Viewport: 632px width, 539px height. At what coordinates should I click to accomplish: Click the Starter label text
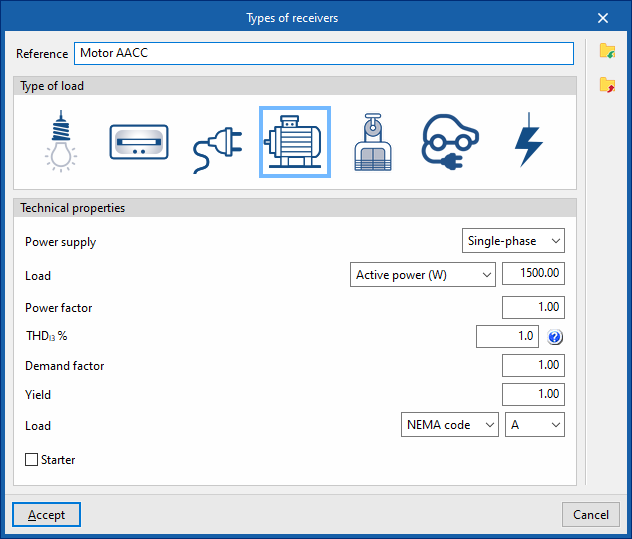click(58, 460)
